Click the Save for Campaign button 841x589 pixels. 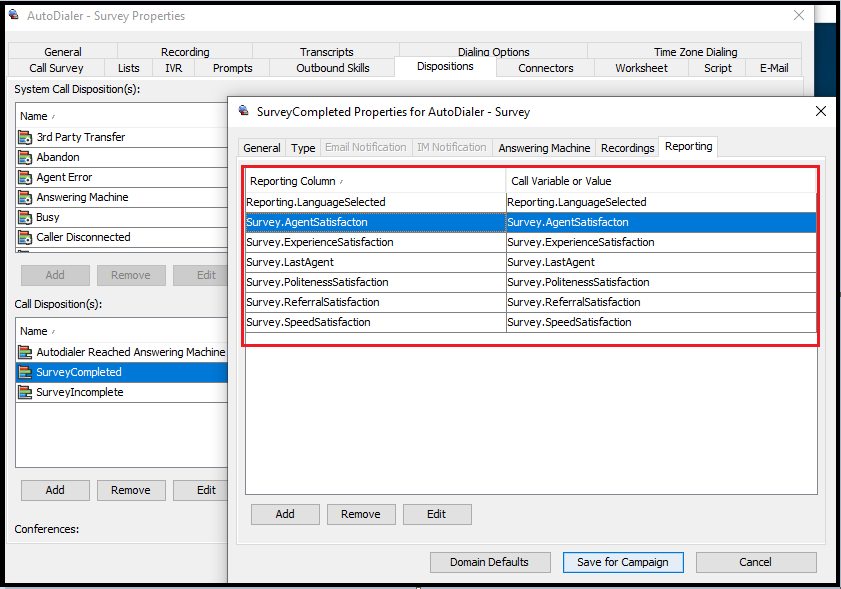623,562
